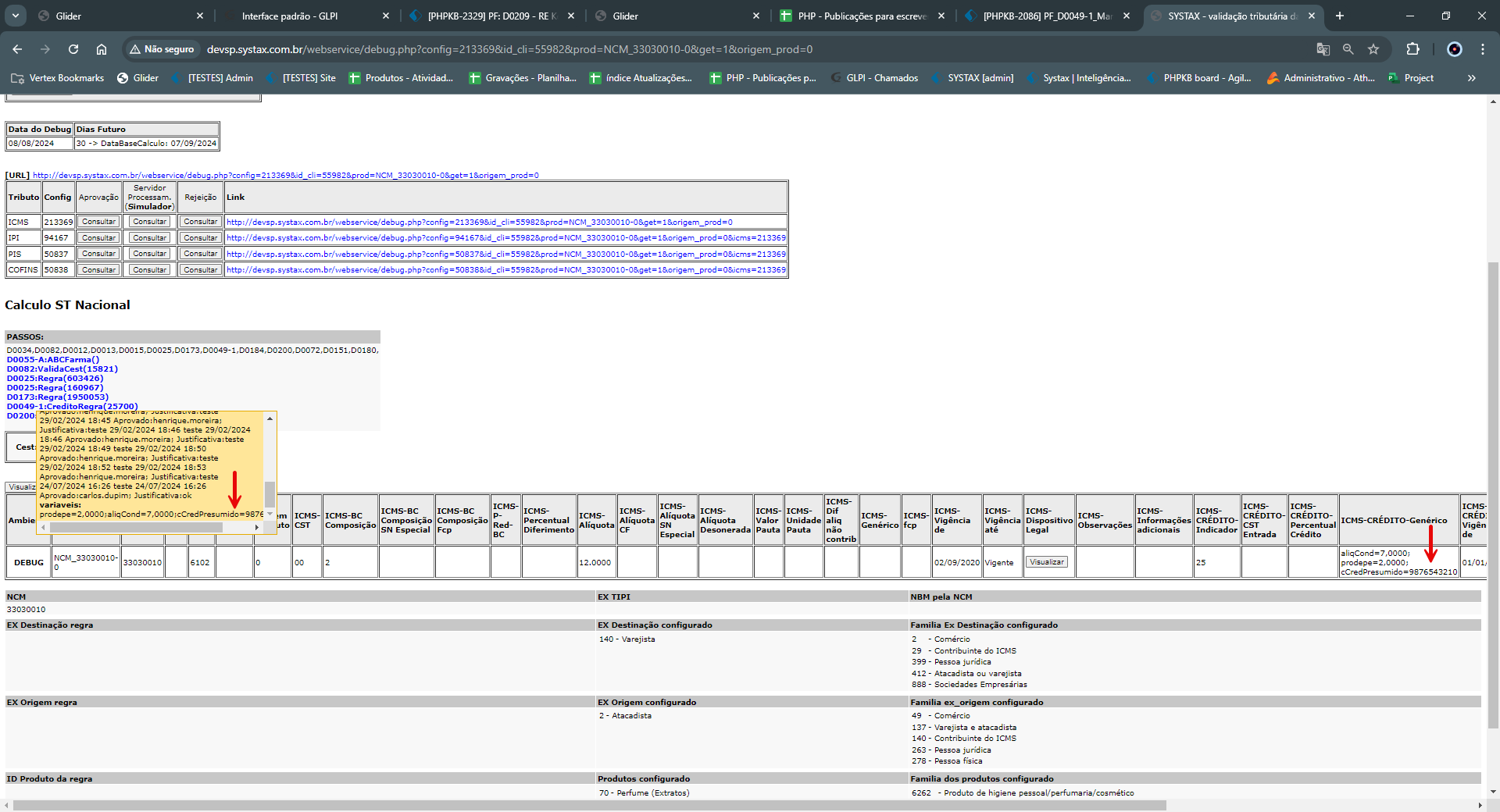This screenshot has width=1500, height=812.
Task: Open the ICMS config 213369 debug link
Action: click(479, 223)
